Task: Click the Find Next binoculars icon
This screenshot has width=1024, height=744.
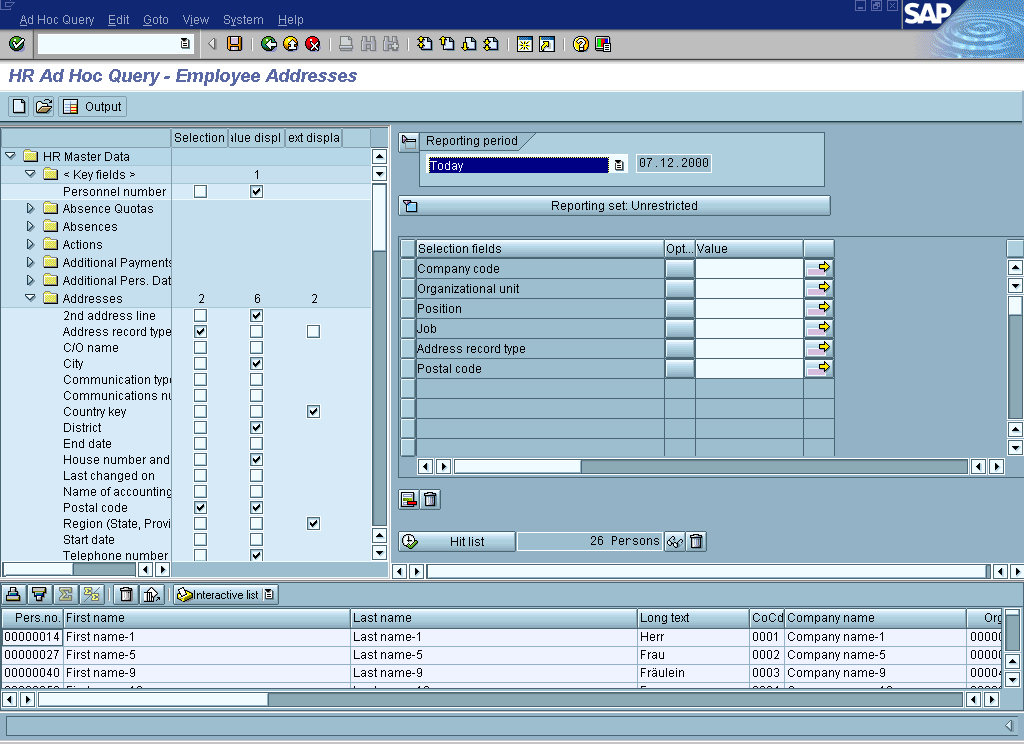Action: pyautogui.click(x=391, y=44)
